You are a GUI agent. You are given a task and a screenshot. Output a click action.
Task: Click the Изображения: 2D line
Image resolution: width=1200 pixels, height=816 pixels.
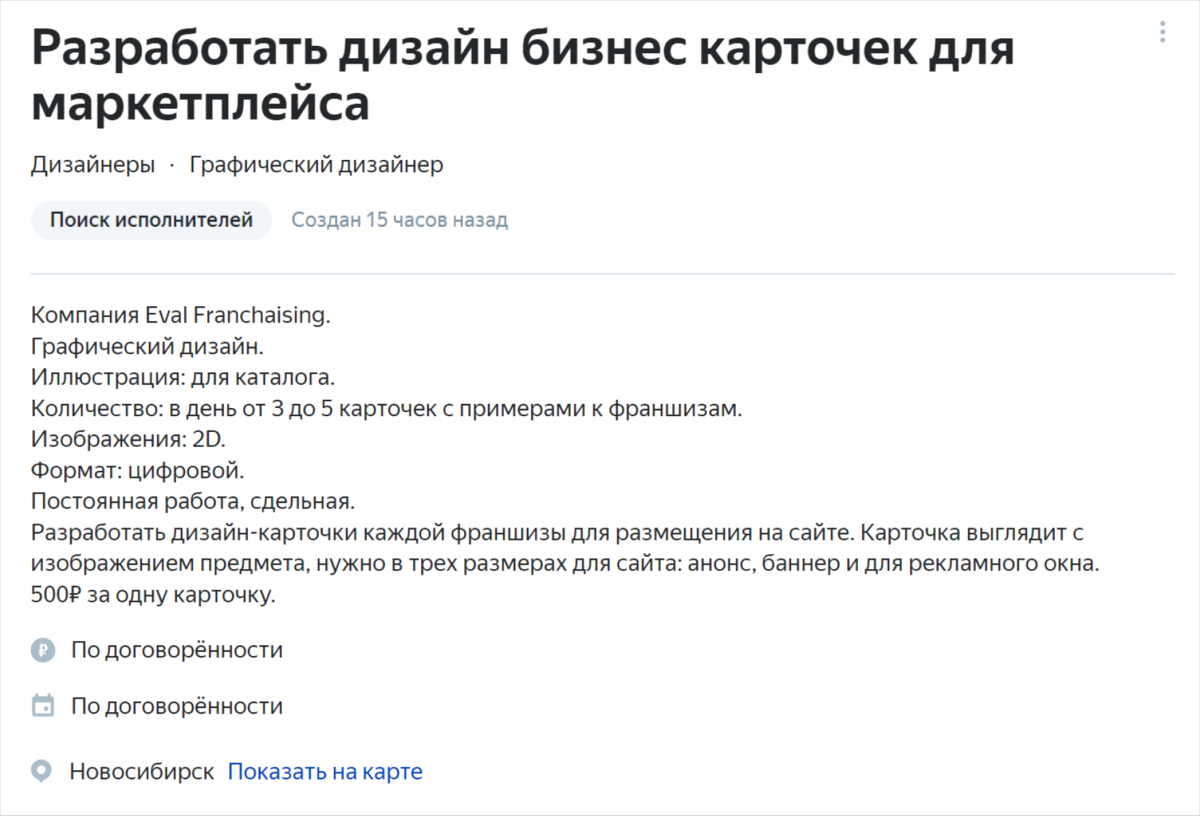(x=128, y=440)
